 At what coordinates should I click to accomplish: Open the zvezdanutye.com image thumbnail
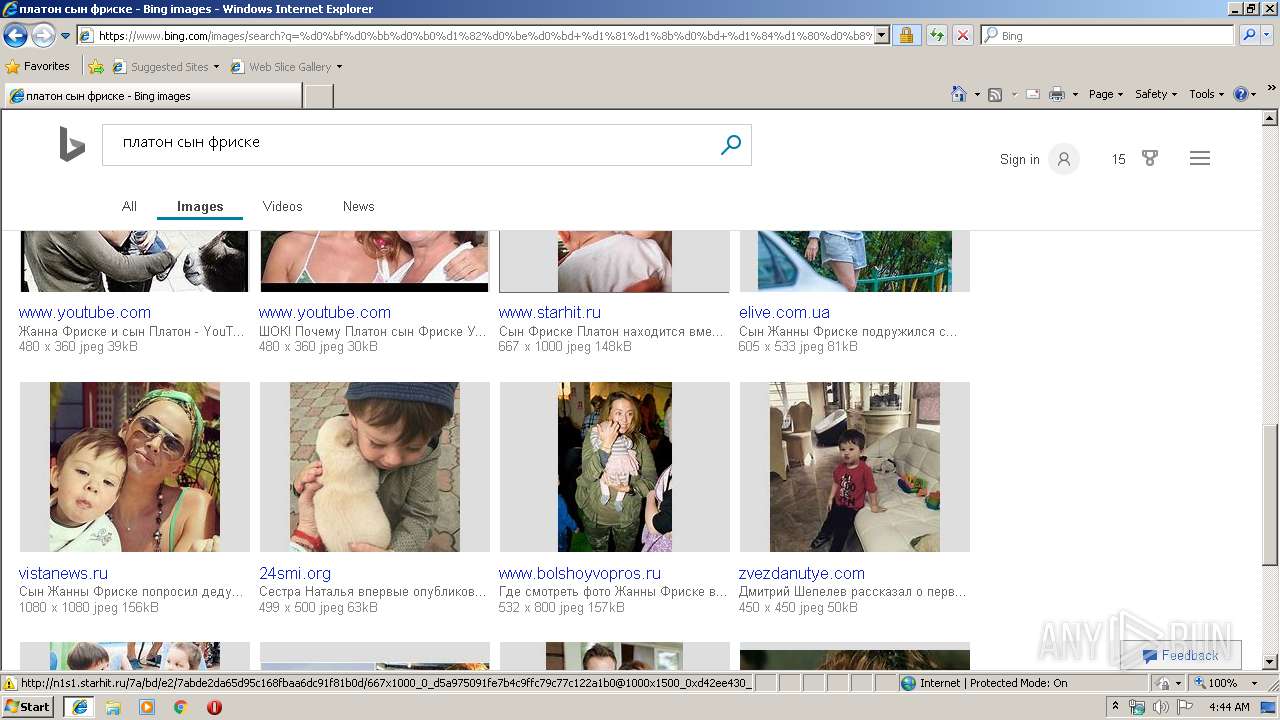[x=855, y=467]
